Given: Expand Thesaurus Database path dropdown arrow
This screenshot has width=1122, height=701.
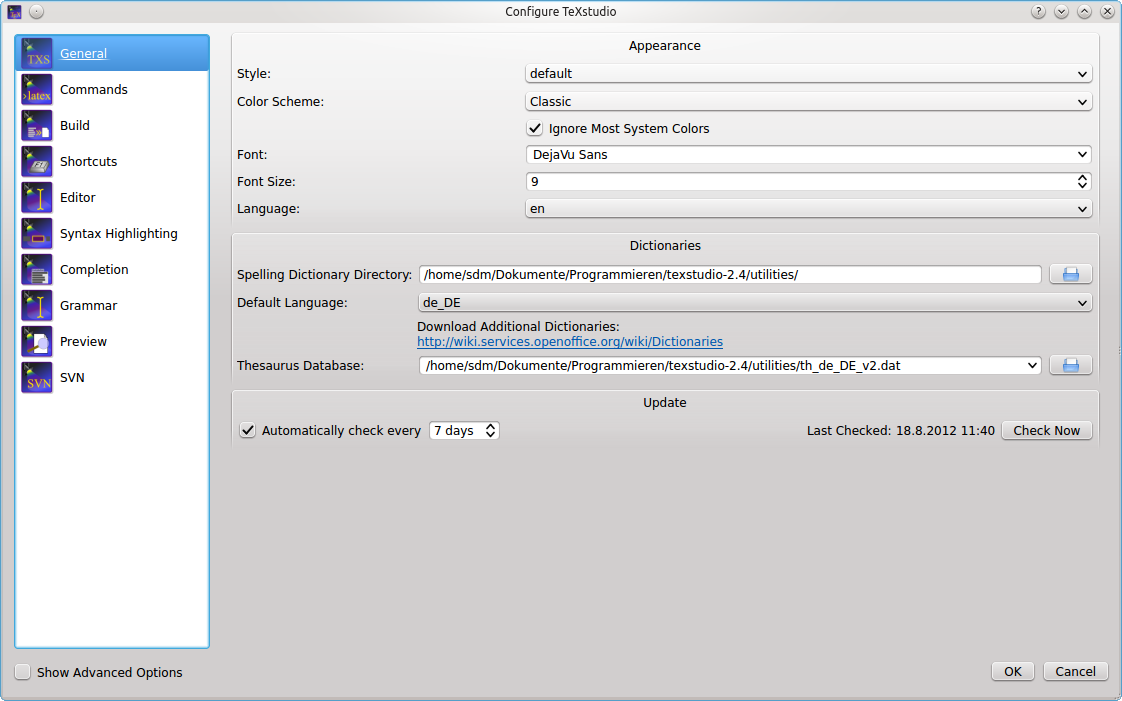Looking at the screenshot, I should pyautogui.click(x=1032, y=366).
